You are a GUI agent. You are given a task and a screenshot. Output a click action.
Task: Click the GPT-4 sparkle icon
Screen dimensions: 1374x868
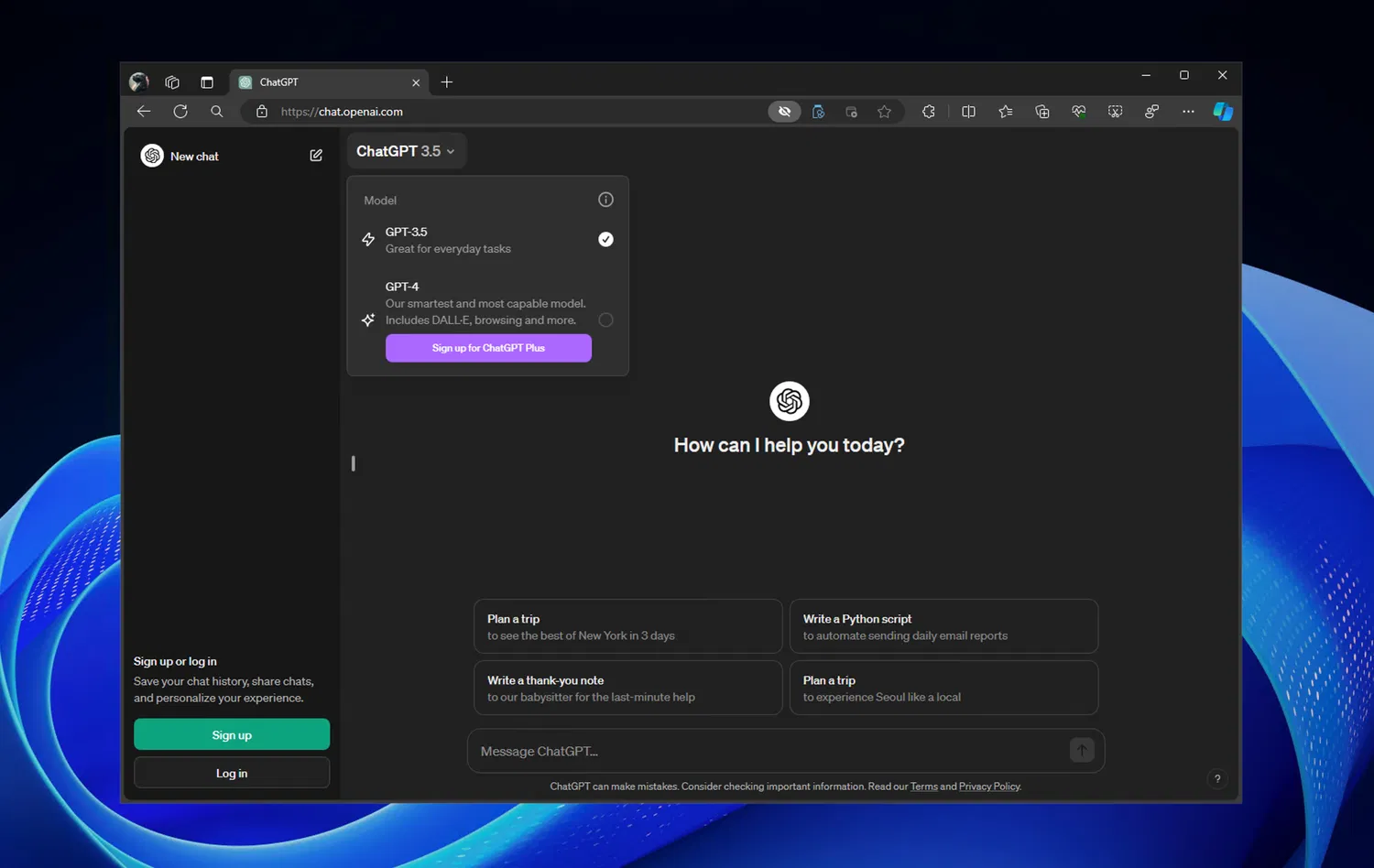[x=368, y=320]
